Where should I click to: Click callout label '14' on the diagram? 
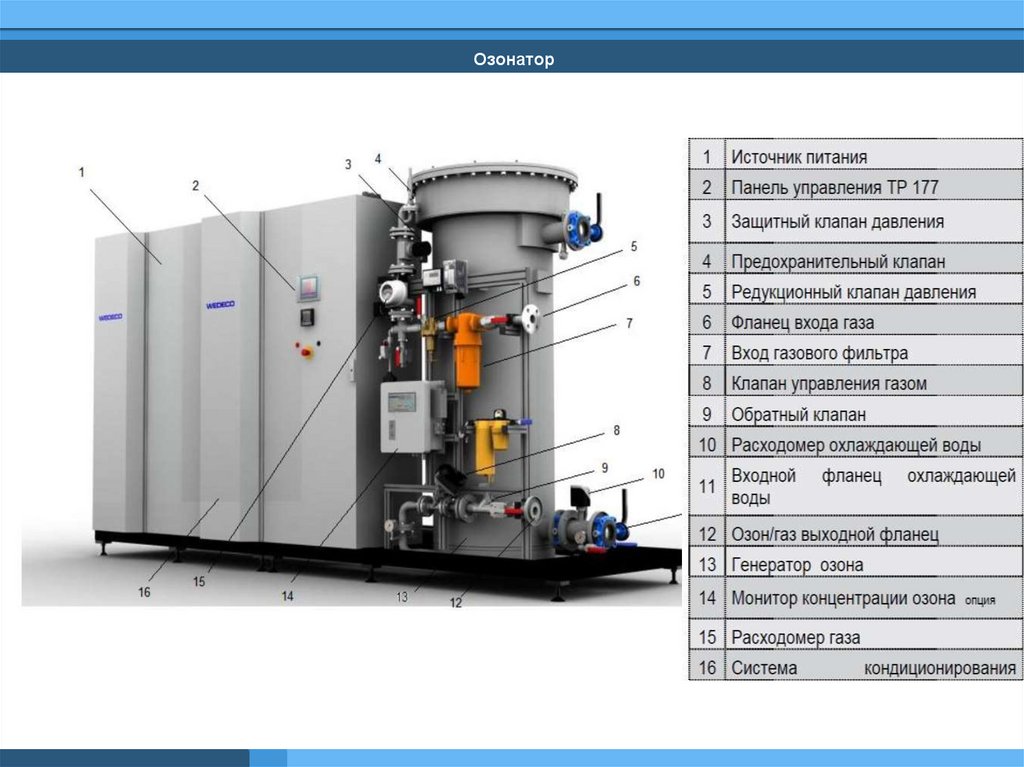287,595
